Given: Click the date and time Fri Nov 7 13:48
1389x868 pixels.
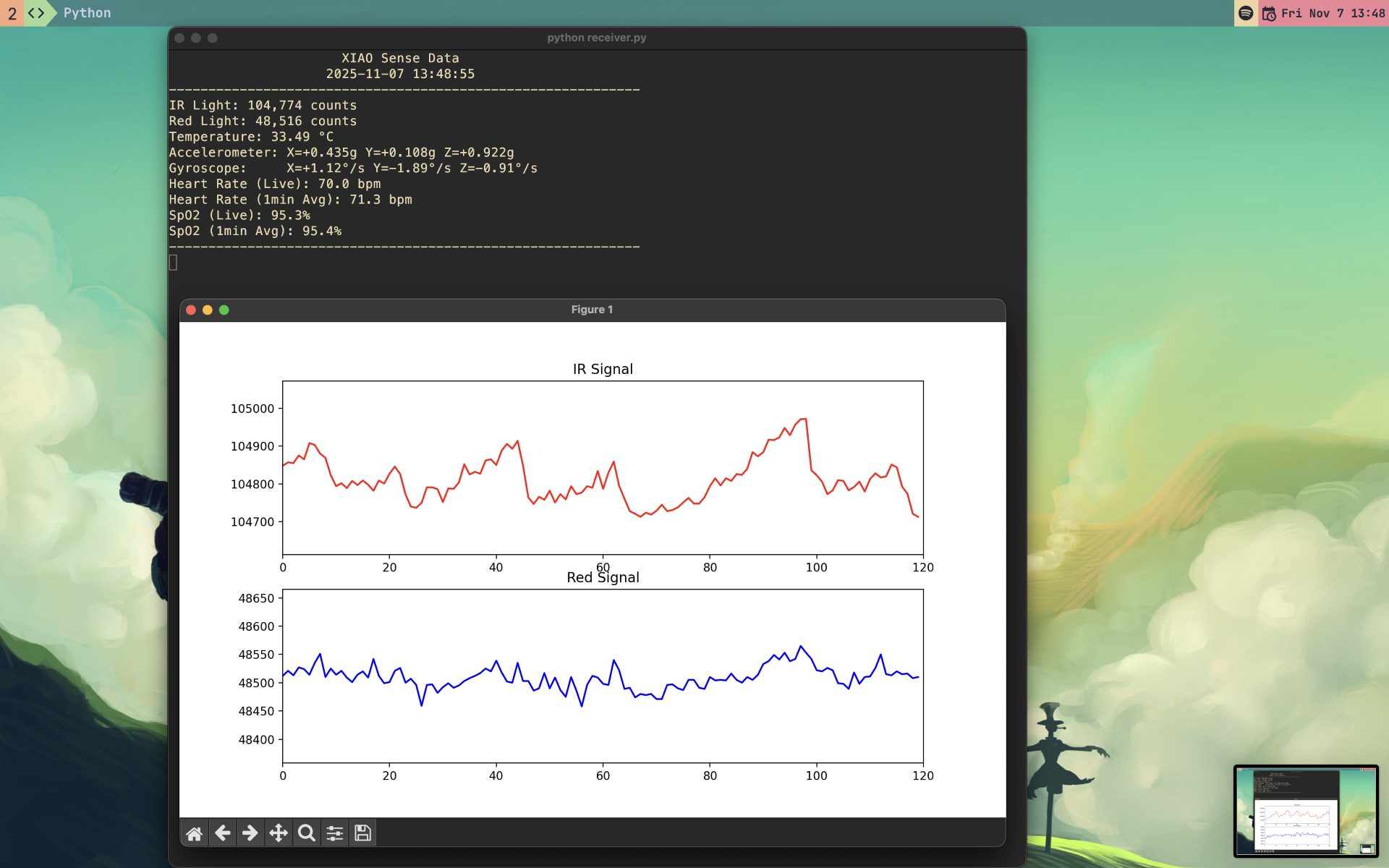Looking at the screenshot, I should pos(1333,13).
